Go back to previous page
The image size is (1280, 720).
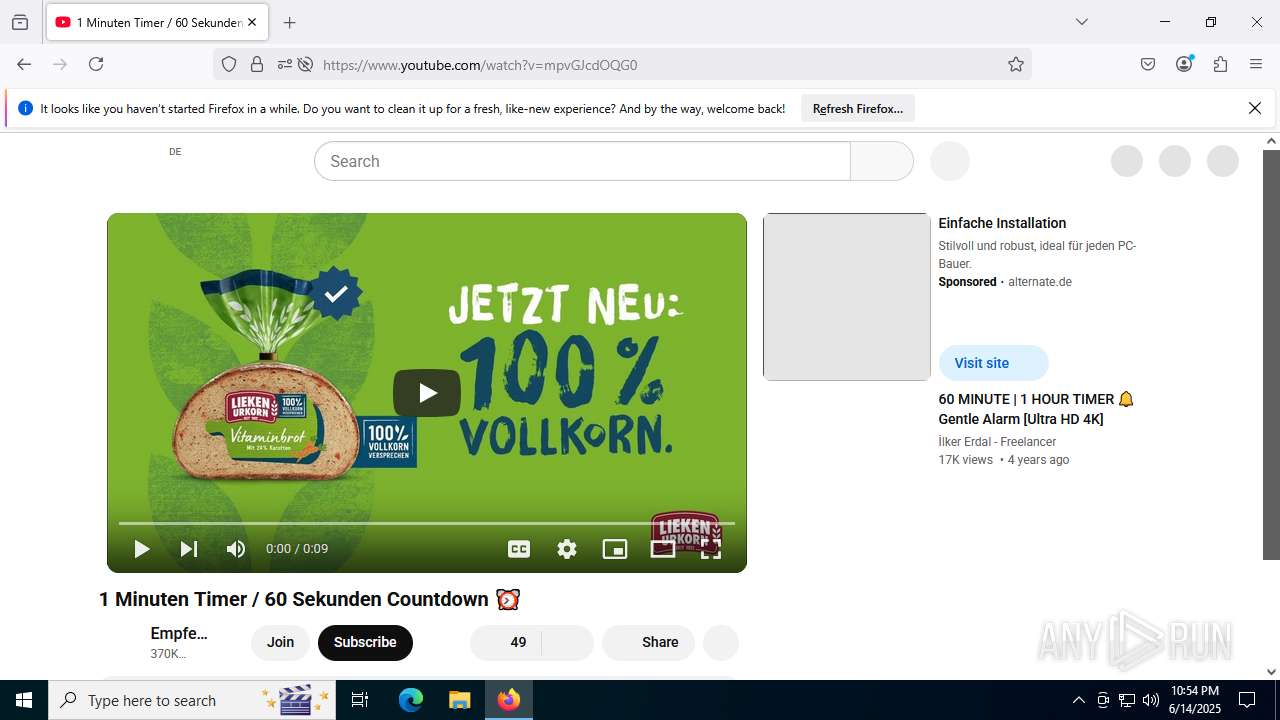[24, 64]
